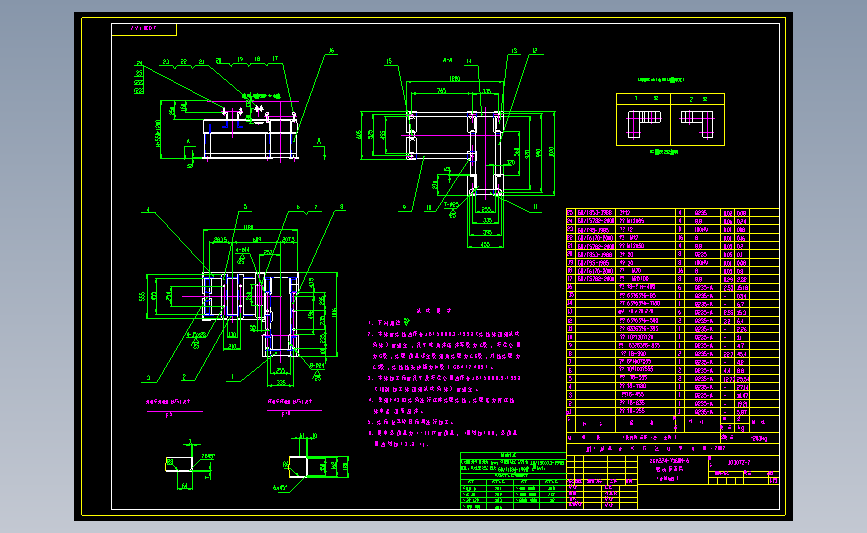
Task: Select balloon number 22 above the front view
Action: point(184,61)
